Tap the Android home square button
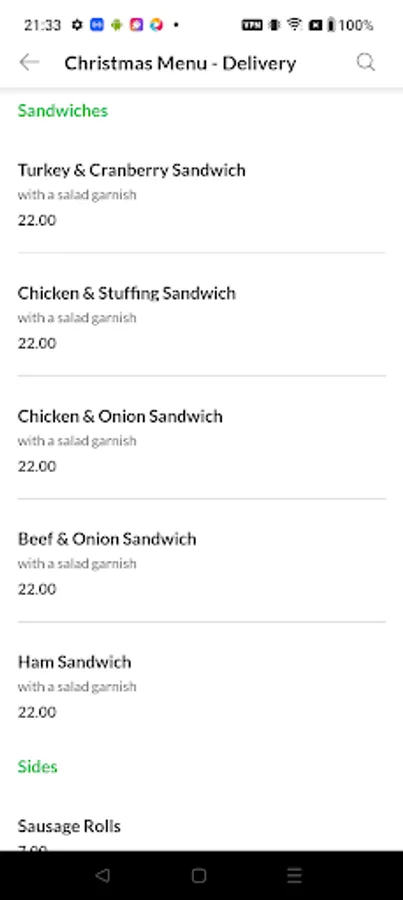 pos(199,875)
